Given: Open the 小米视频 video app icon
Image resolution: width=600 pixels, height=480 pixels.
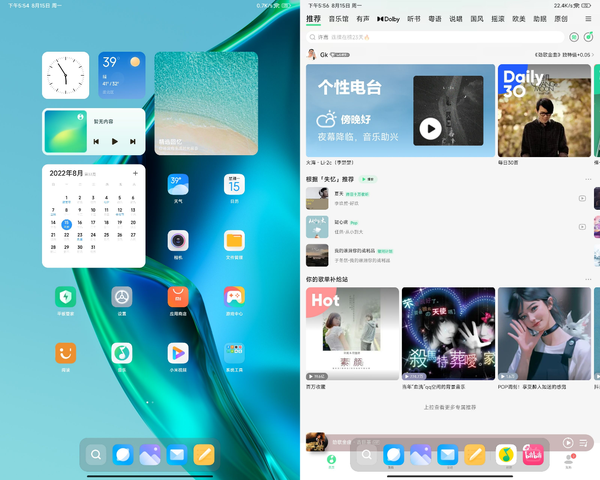Looking at the screenshot, I should 178,353.
